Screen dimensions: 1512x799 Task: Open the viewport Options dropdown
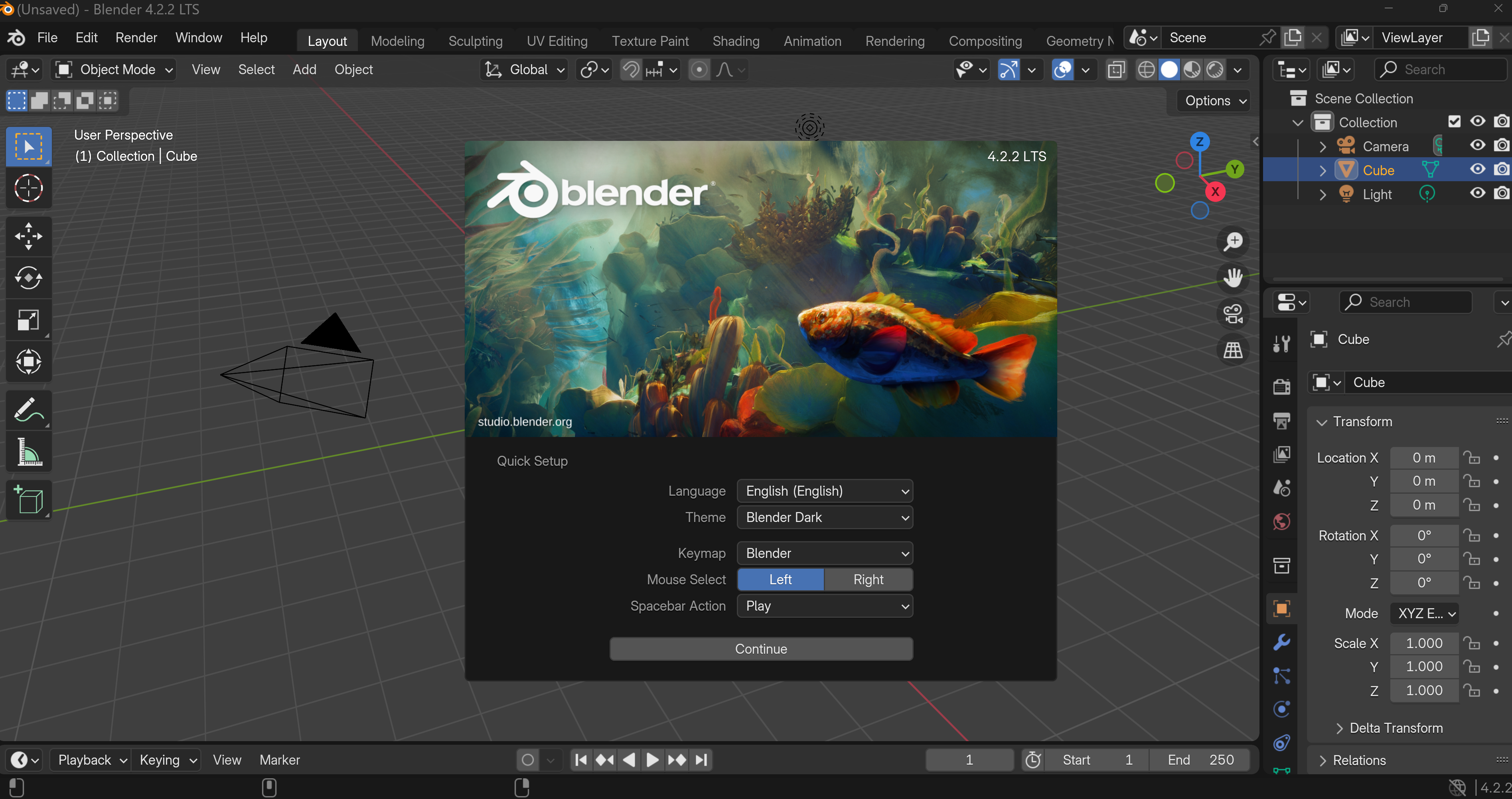(x=1214, y=101)
